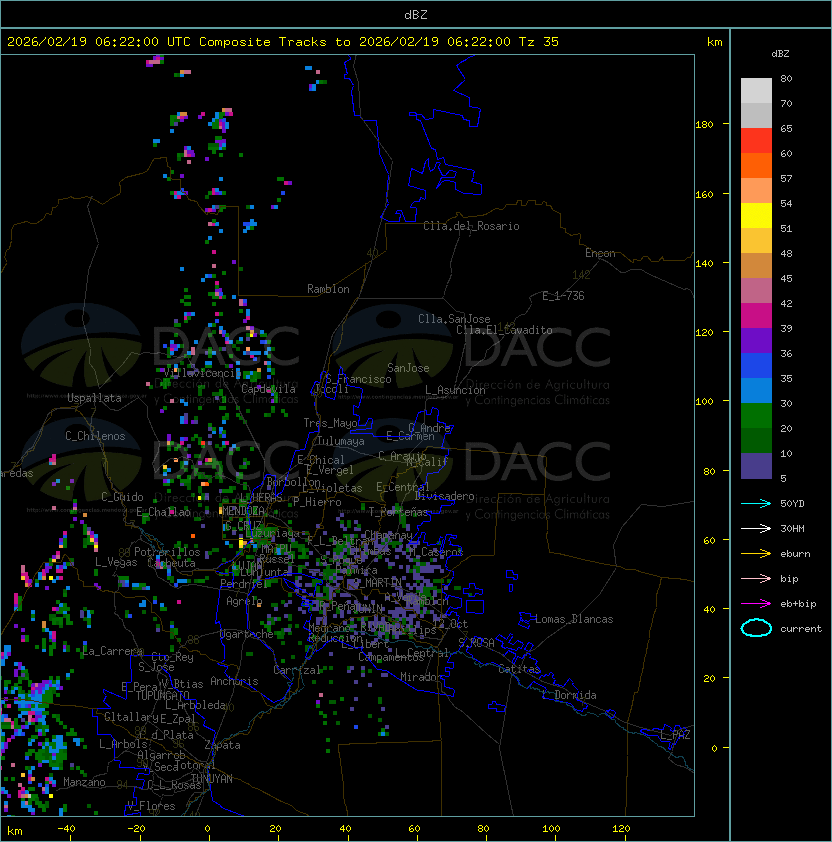Click the 'L_Dormida' map label

pyautogui.click(x=569, y=695)
